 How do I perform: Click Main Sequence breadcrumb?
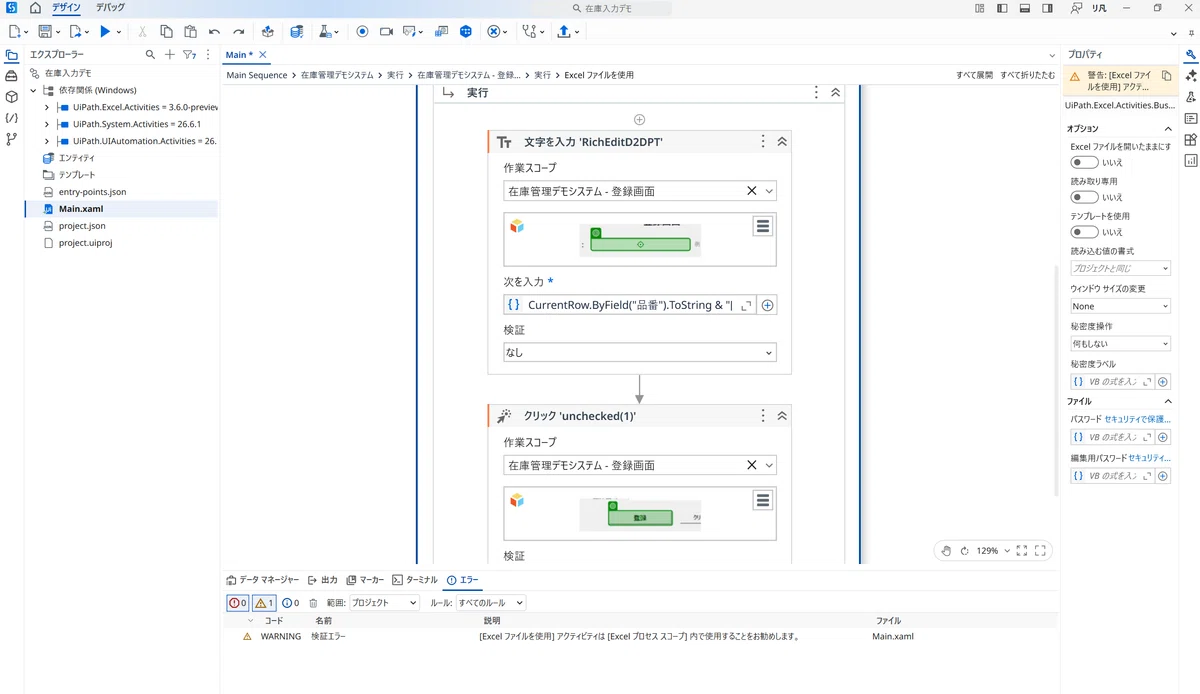(x=257, y=75)
